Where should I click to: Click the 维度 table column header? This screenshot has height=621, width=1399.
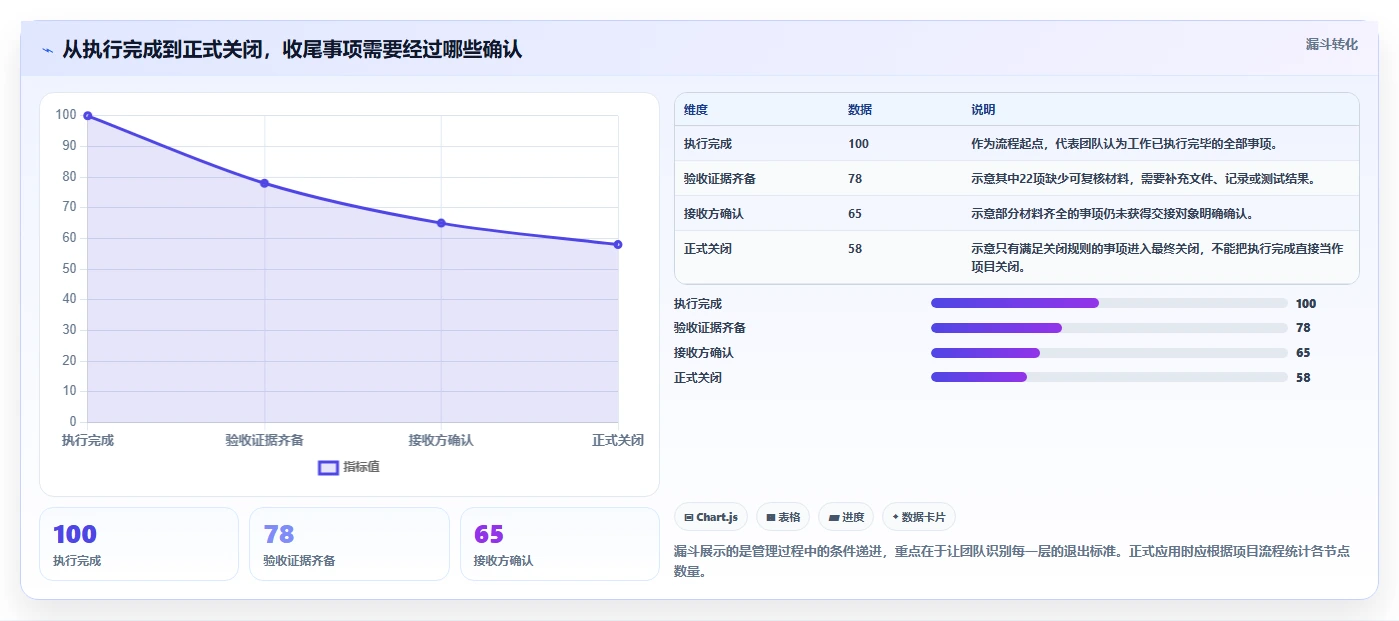pos(696,110)
